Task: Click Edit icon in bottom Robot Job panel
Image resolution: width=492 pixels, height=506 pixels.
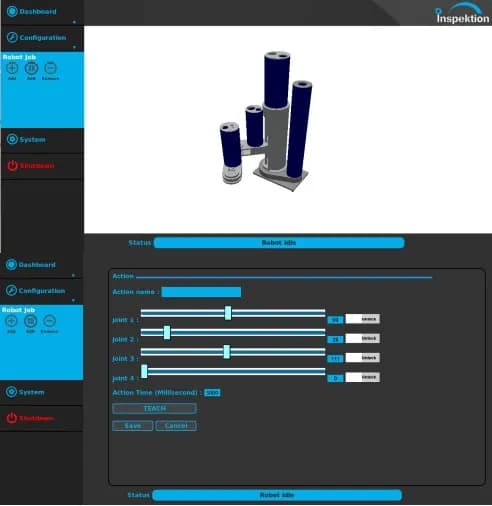Action: [30, 321]
